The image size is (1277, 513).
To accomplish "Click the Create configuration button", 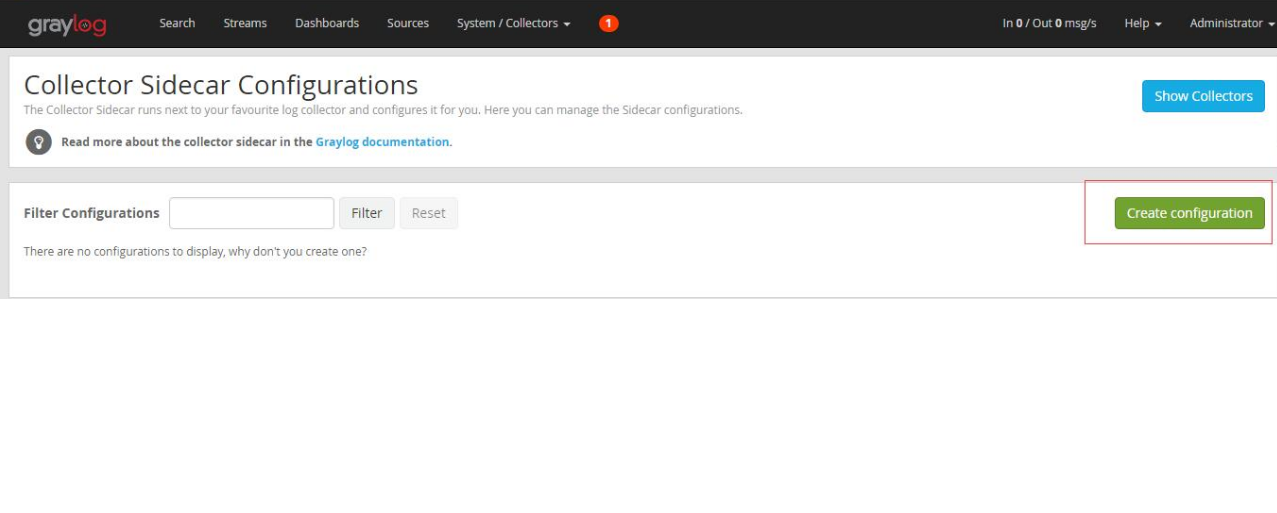I will point(1189,213).
